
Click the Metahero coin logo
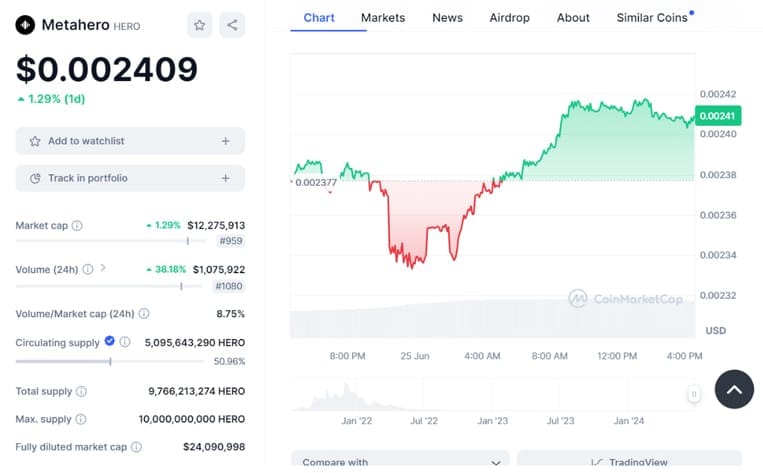[25, 25]
